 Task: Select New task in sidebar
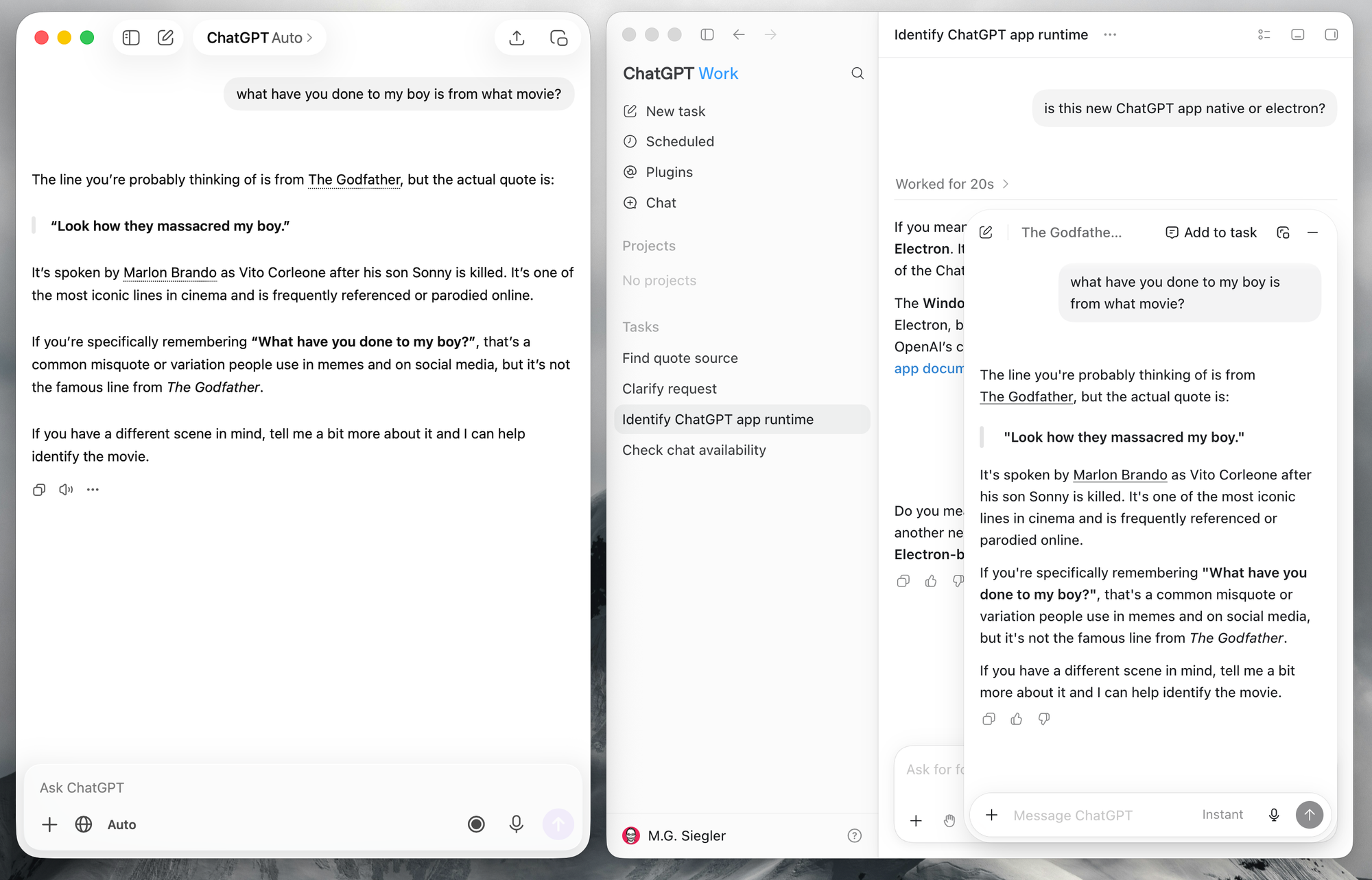(x=743, y=111)
